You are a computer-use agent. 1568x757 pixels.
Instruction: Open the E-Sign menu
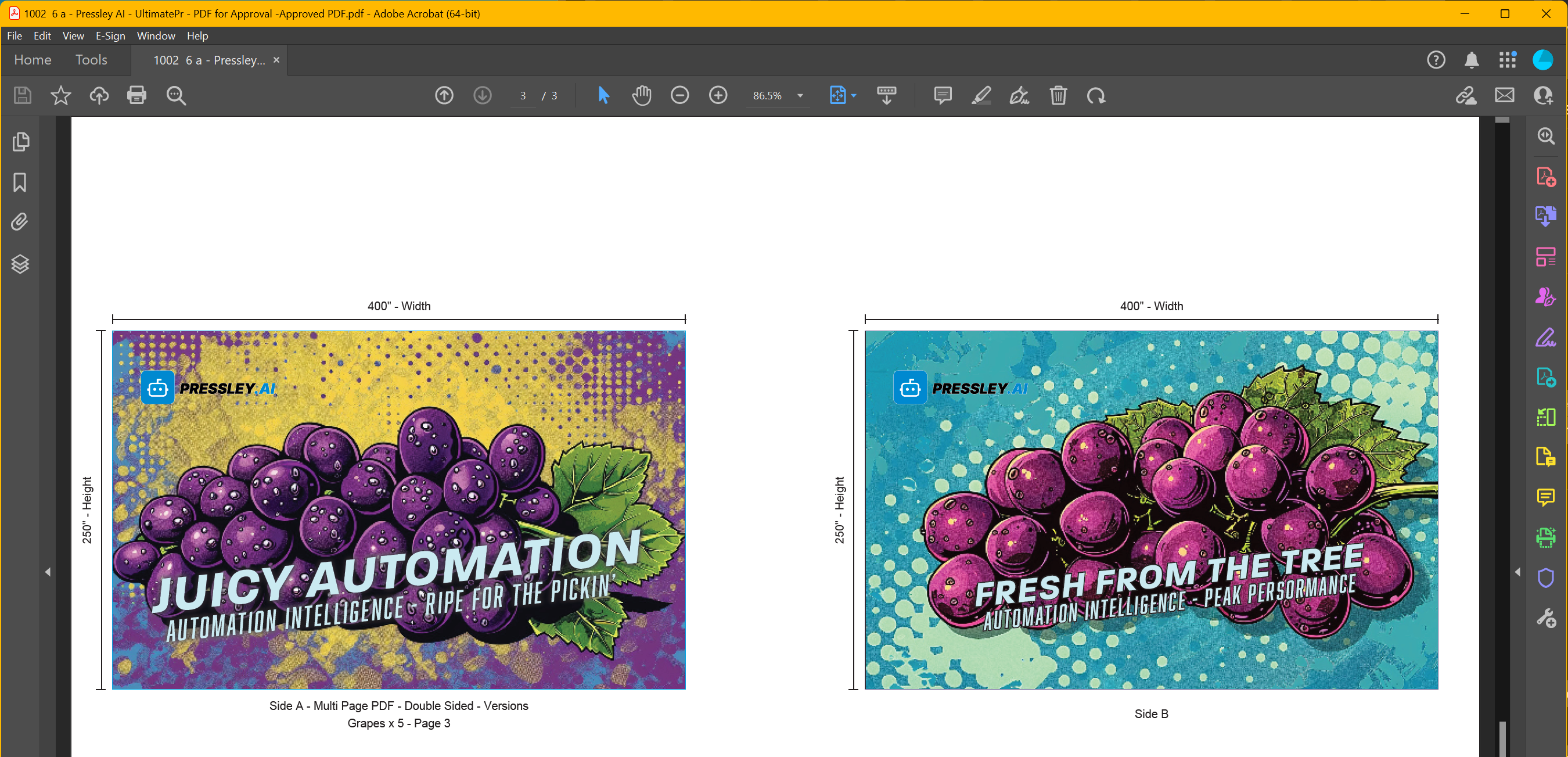point(110,36)
